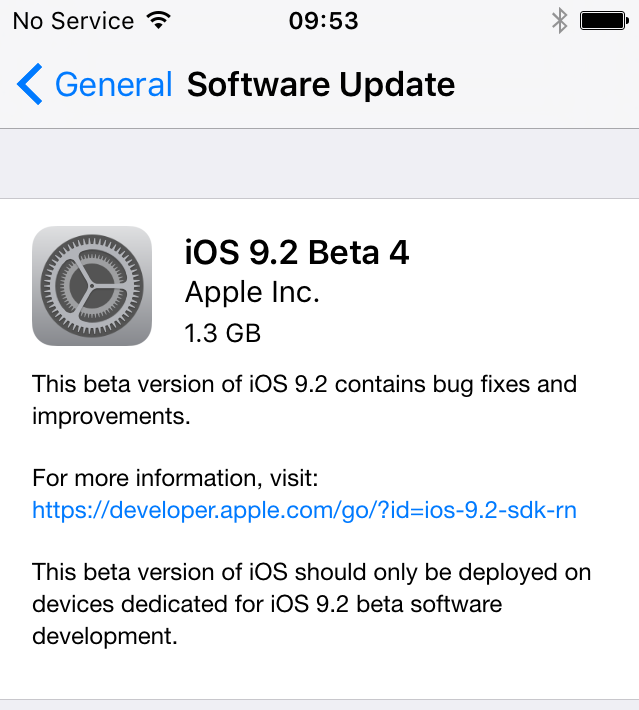Tap the word improvements in description
The height and width of the screenshot is (710, 639).
click(110, 416)
